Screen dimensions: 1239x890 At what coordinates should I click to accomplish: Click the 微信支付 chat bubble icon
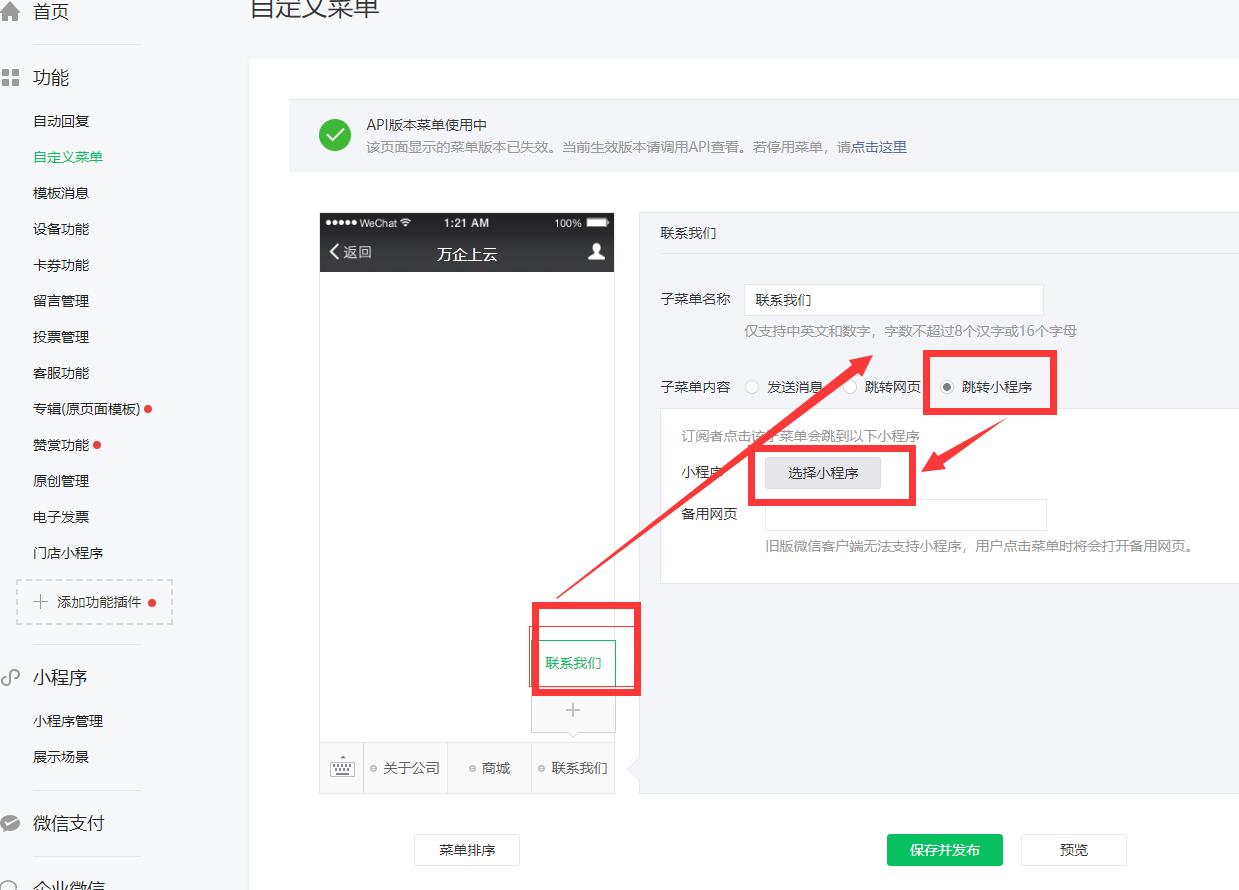tap(10, 824)
